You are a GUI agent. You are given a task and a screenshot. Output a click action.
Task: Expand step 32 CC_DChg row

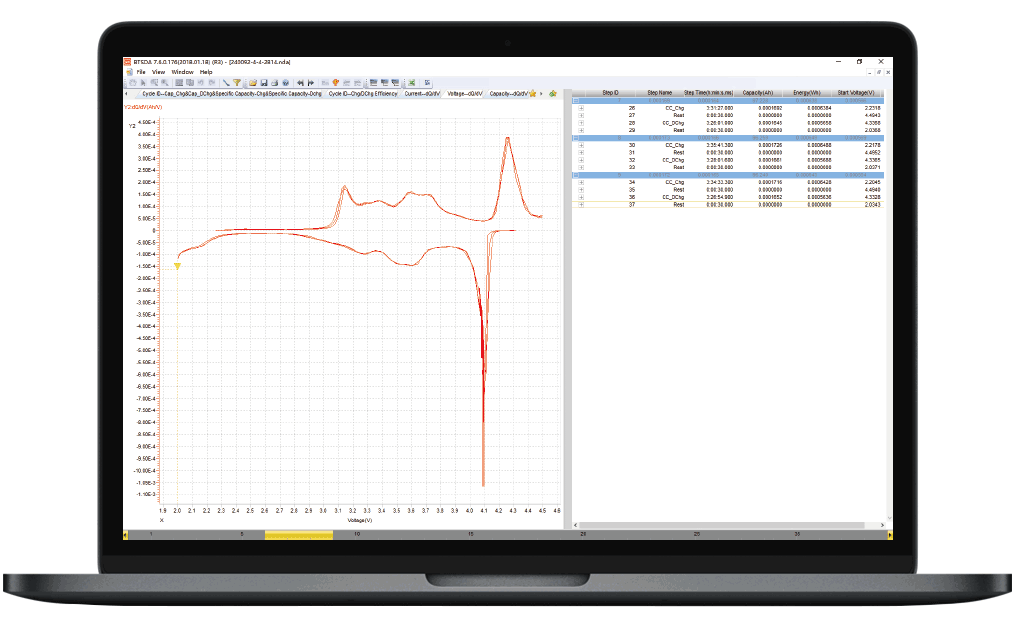click(581, 160)
